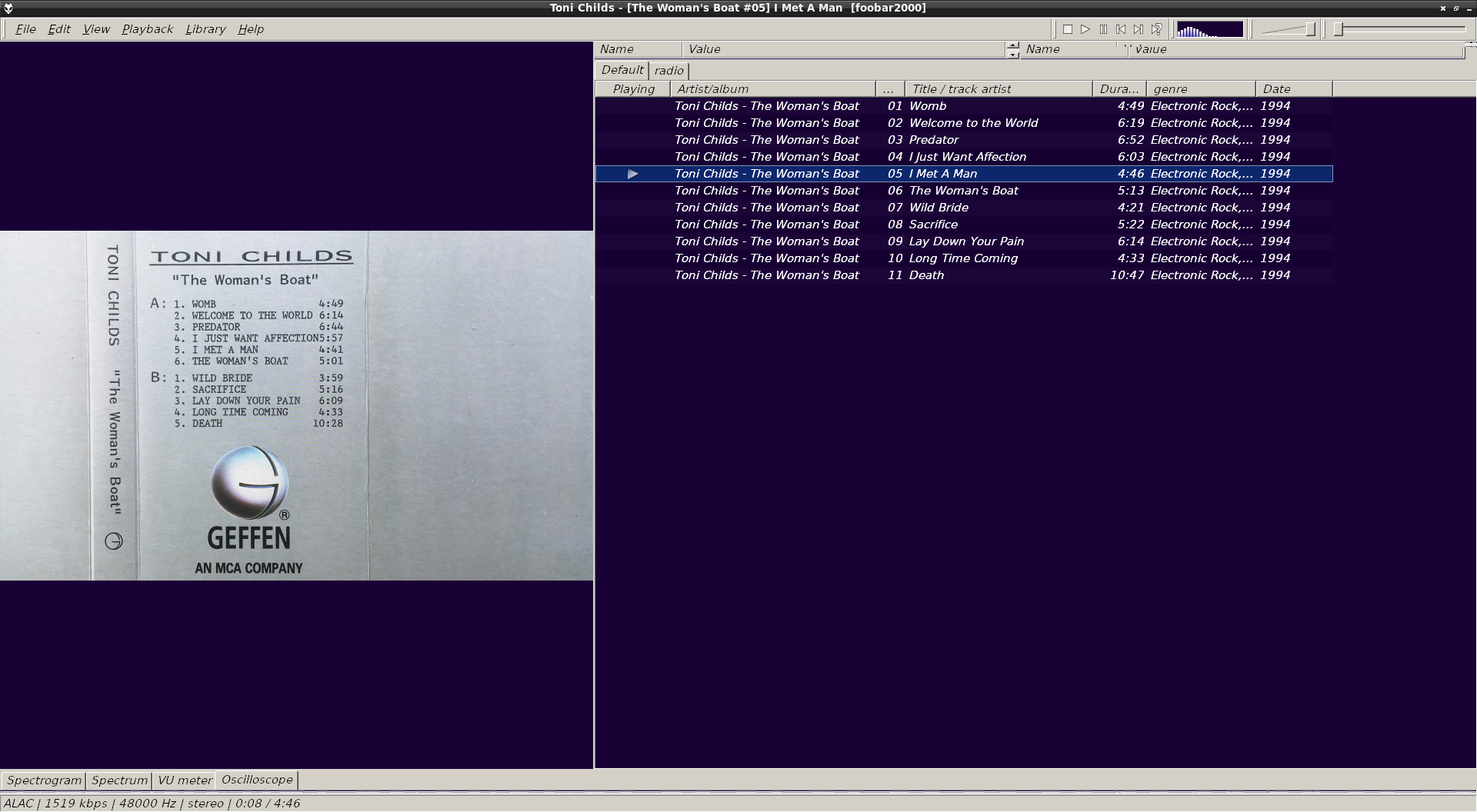Open the Playback menu
The image size is (1477, 812).
[147, 29]
